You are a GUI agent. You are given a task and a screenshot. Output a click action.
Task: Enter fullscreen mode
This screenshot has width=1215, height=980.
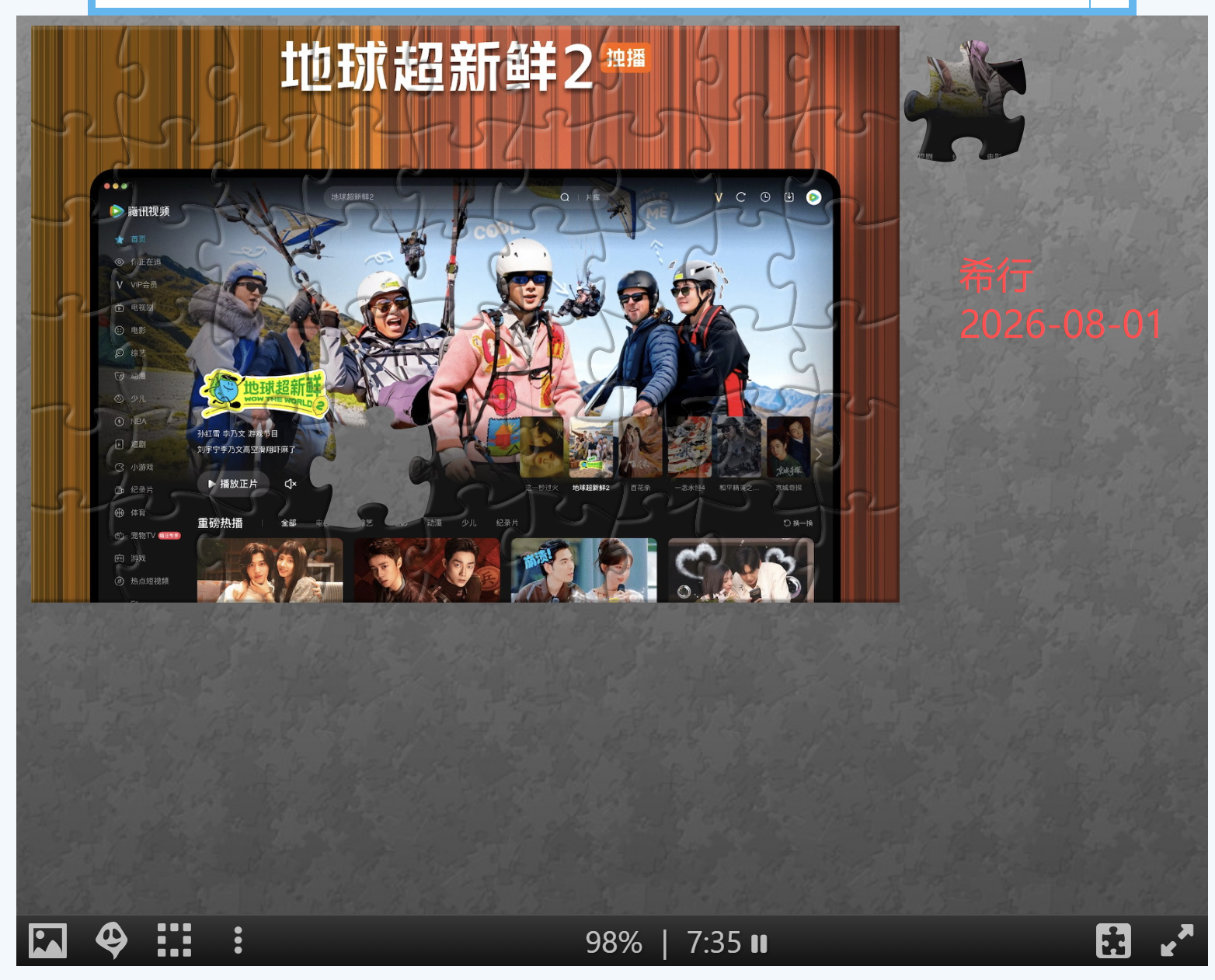pyautogui.click(x=1177, y=940)
